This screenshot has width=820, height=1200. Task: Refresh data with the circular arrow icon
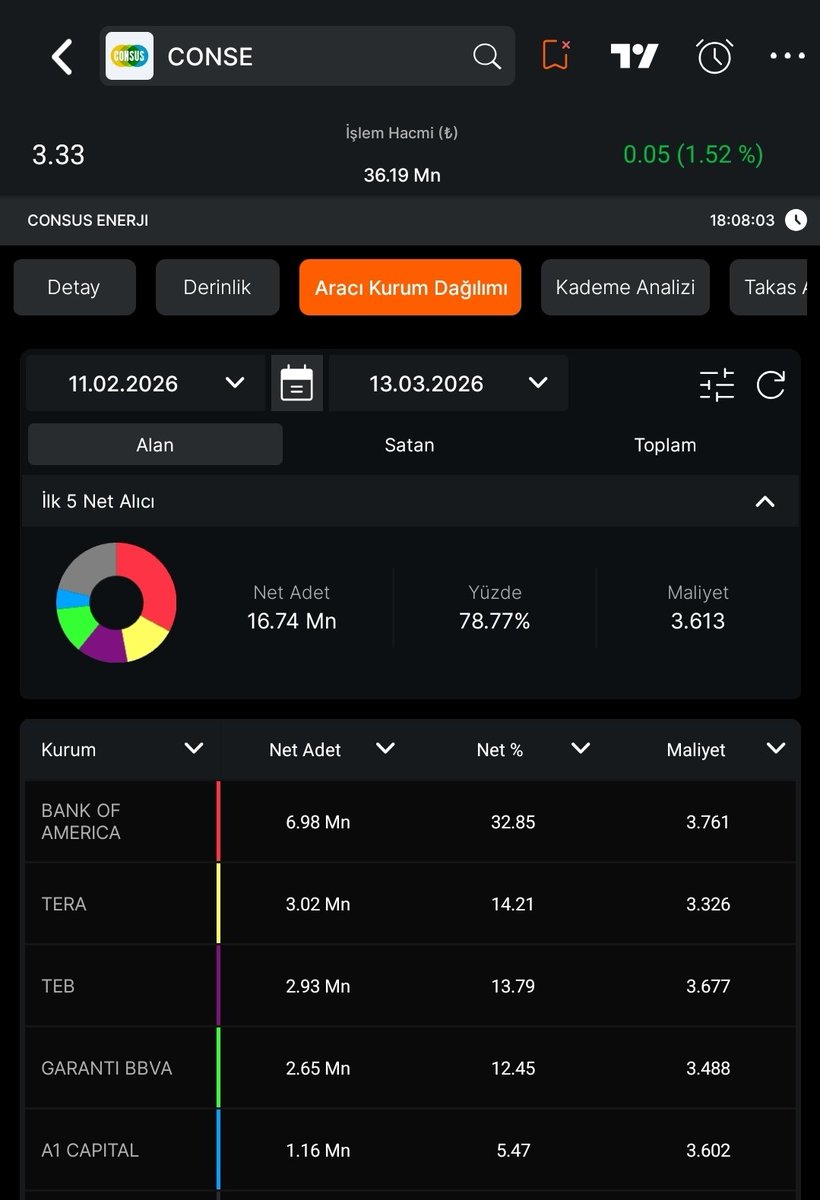[771, 384]
